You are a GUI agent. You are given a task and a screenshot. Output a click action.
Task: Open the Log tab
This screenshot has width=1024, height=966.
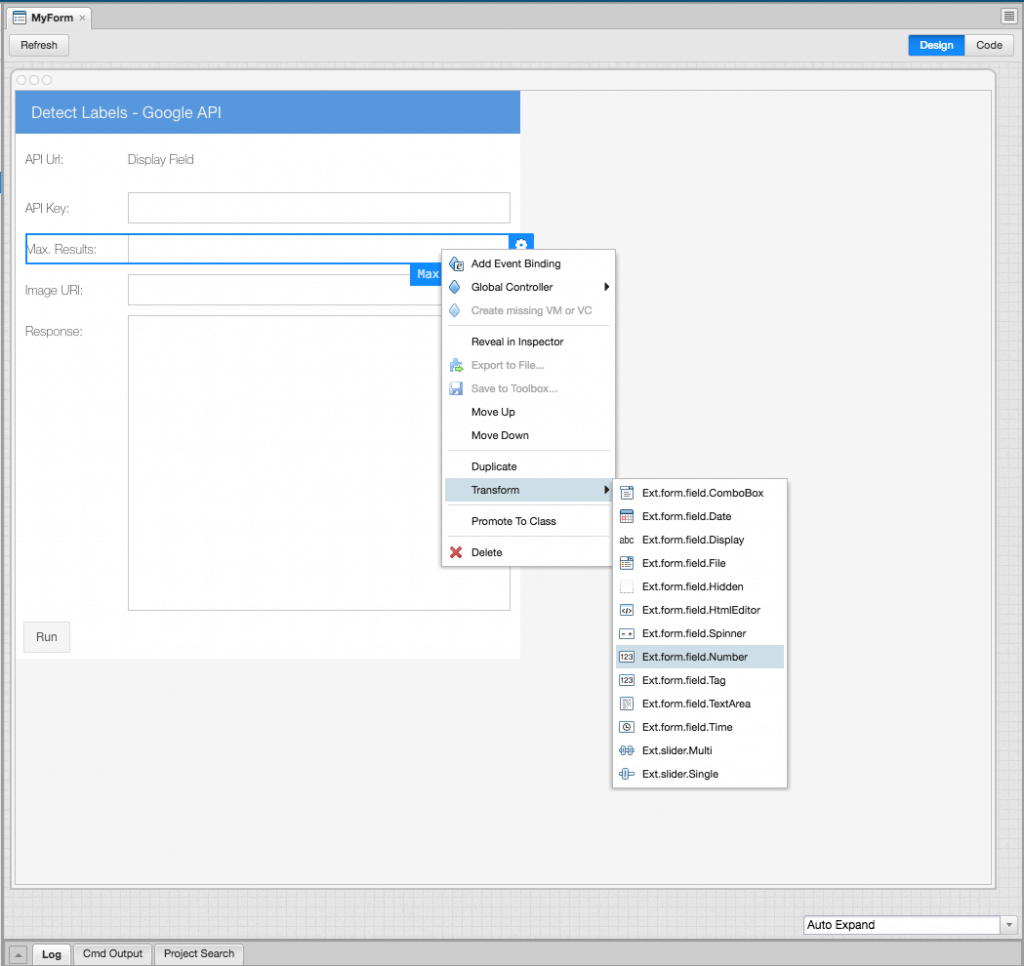click(51, 954)
